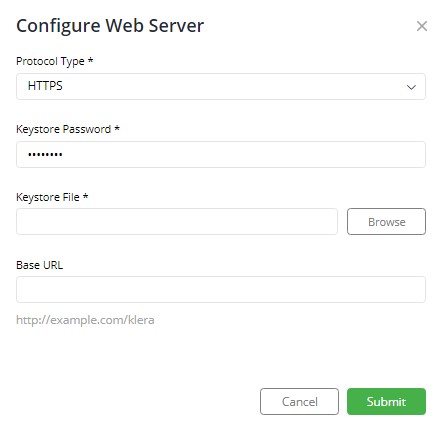Click the chevron arrow beside HTTPS

tap(411, 87)
